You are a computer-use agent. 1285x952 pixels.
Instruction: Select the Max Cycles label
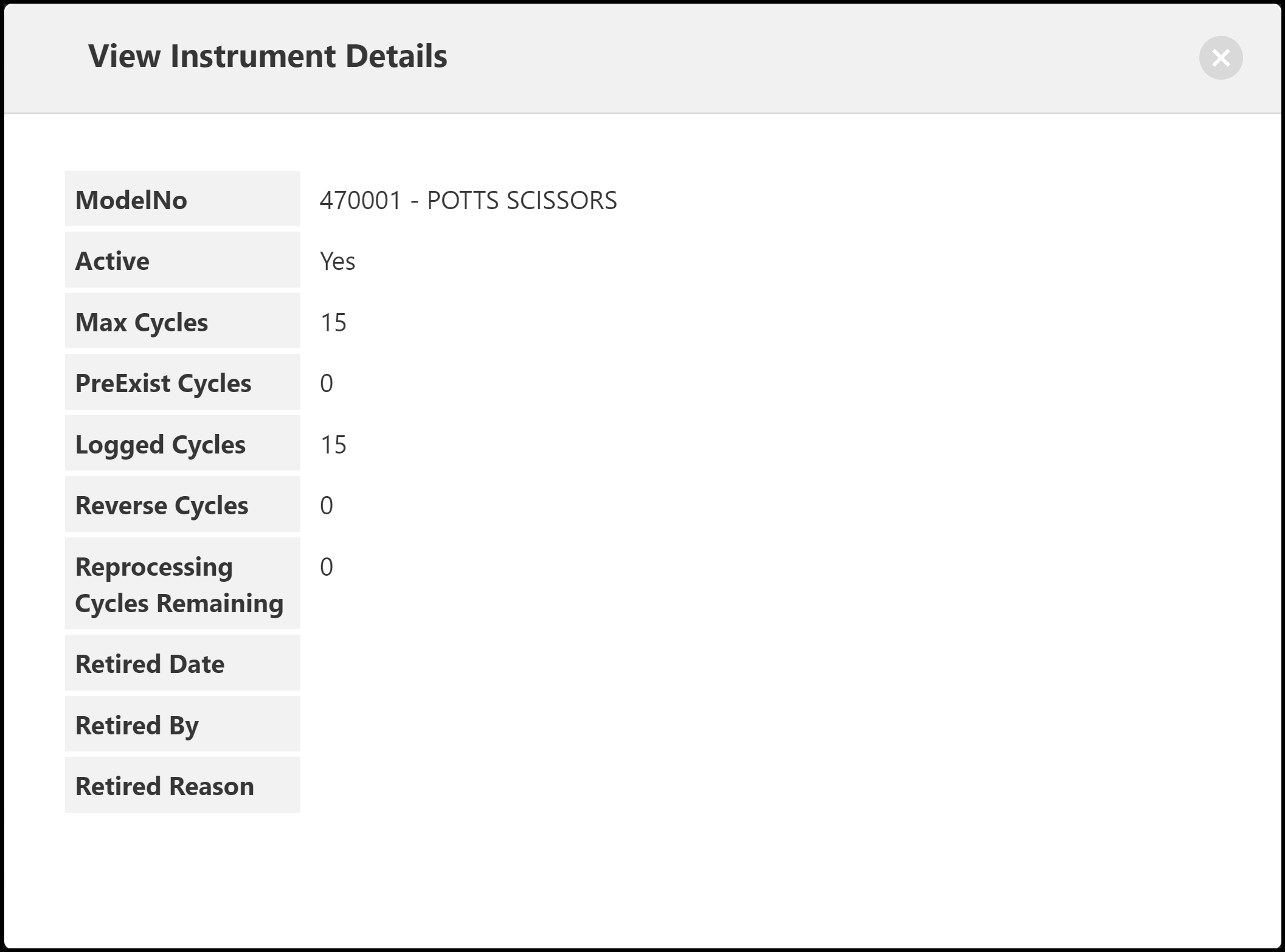click(x=142, y=322)
